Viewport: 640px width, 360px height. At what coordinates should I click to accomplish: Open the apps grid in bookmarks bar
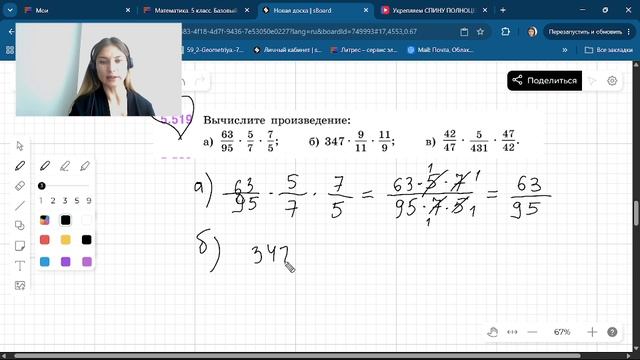point(9,50)
